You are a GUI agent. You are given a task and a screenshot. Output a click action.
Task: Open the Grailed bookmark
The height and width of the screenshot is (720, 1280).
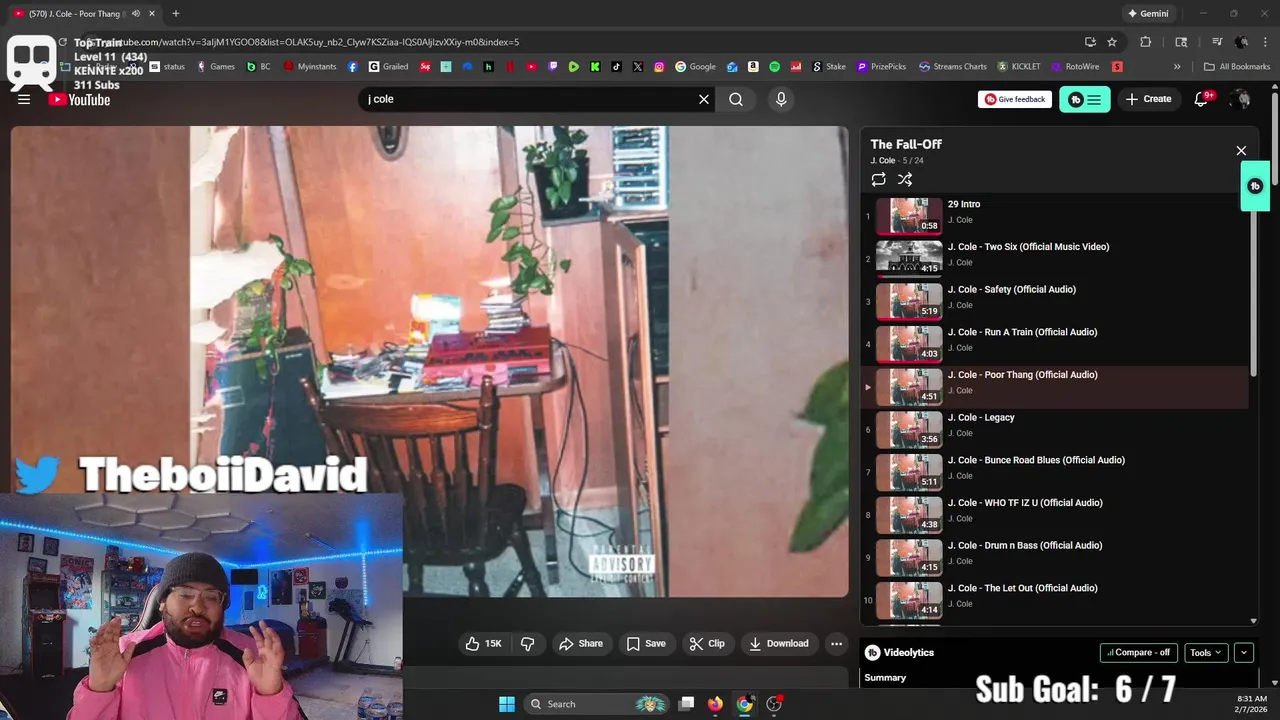tap(389, 67)
